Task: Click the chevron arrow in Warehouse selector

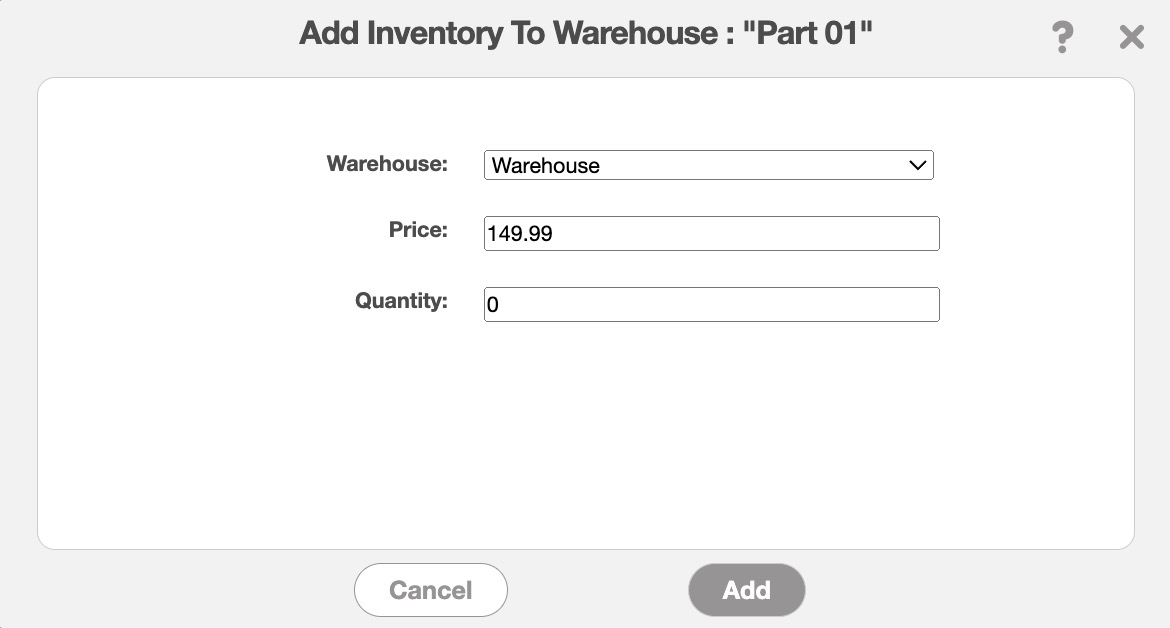Action: (918, 165)
